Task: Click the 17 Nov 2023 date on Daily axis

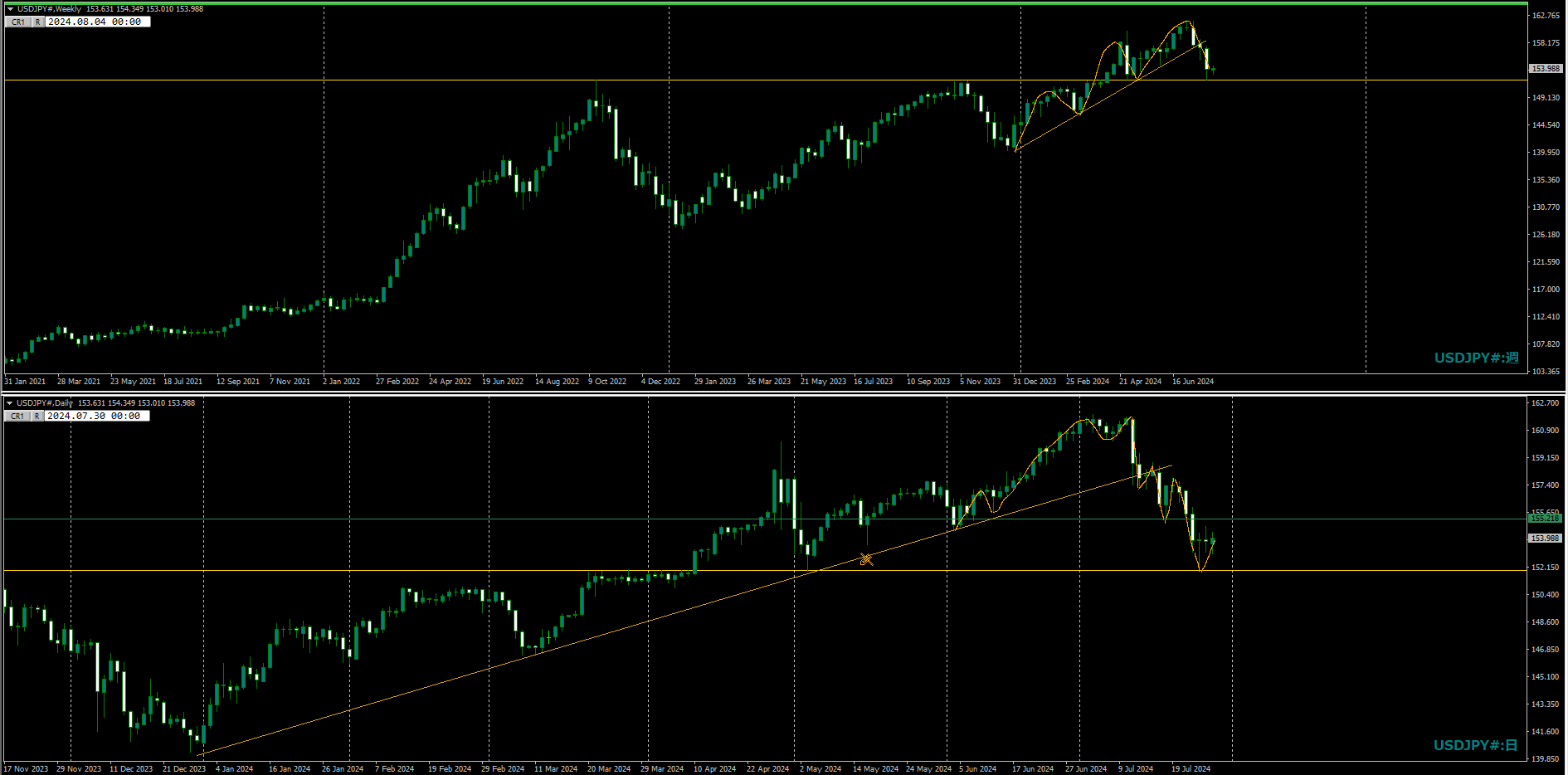Action: tap(26, 769)
